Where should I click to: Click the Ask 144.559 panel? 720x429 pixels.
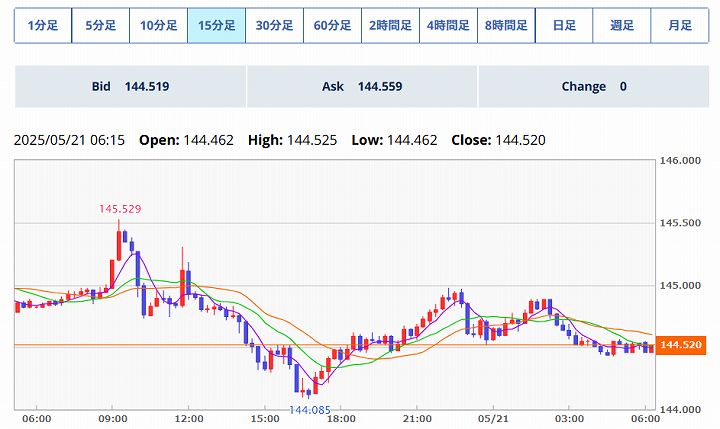[x=362, y=86]
